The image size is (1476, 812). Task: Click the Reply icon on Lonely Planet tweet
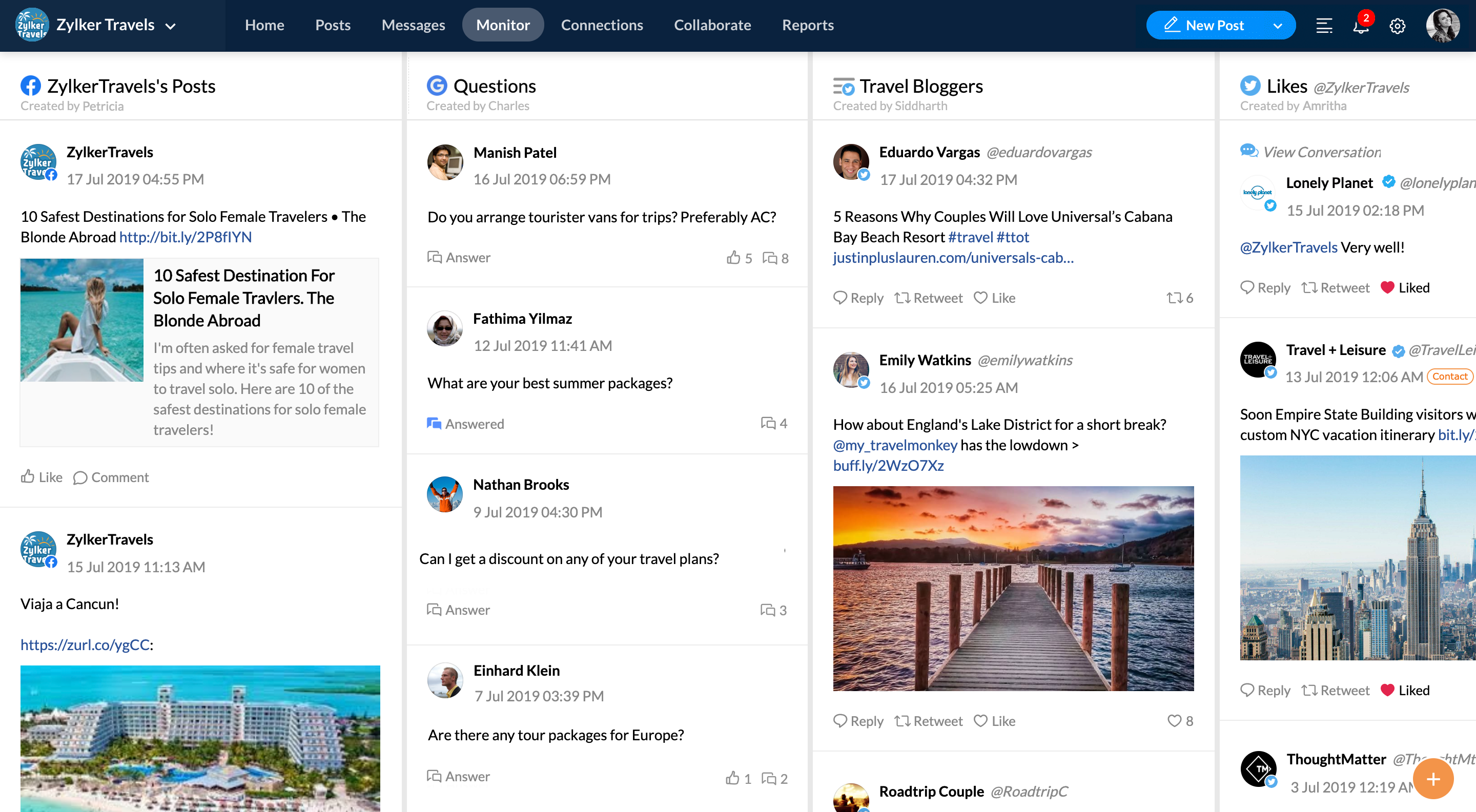(x=1248, y=288)
